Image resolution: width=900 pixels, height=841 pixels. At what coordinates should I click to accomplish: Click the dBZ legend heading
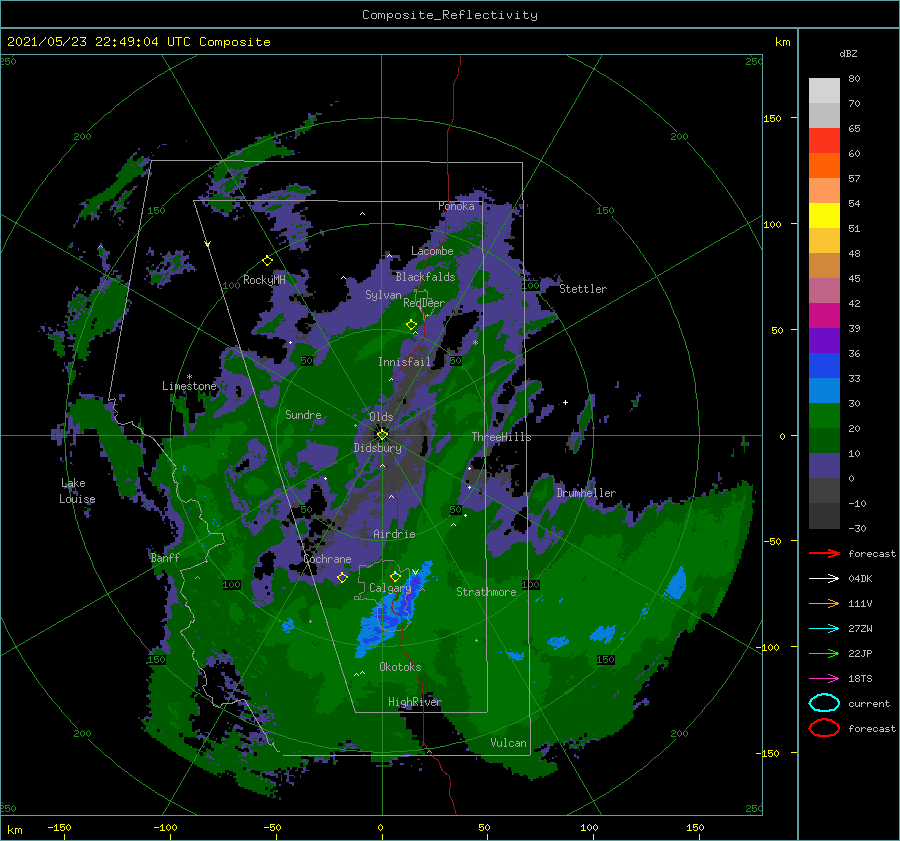tap(848, 53)
